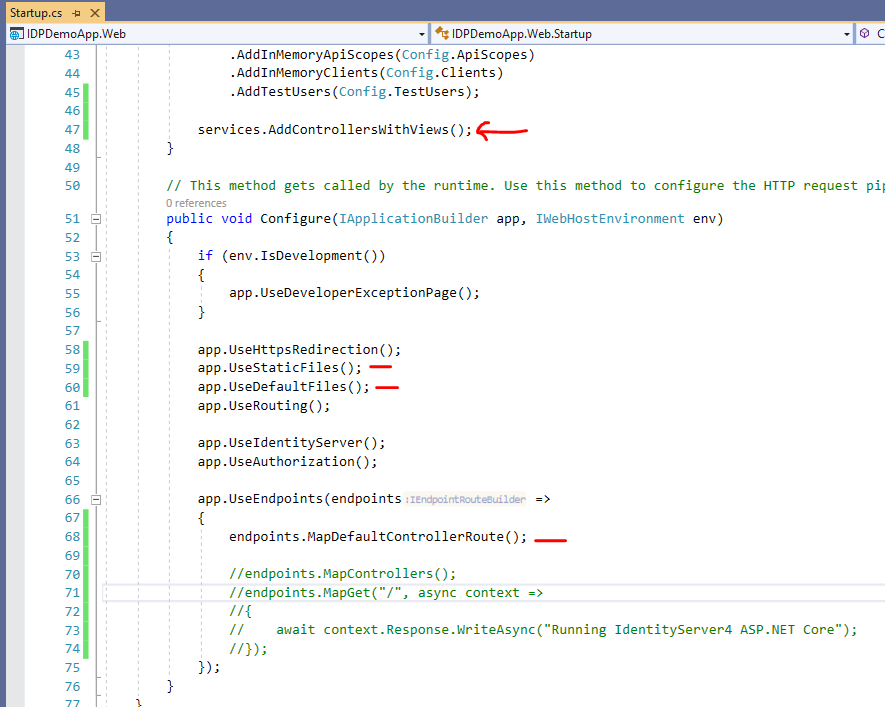Click 'app.UseStaticFiles();' statement
Image resolution: width=885 pixels, height=707 pixels.
coord(279,368)
